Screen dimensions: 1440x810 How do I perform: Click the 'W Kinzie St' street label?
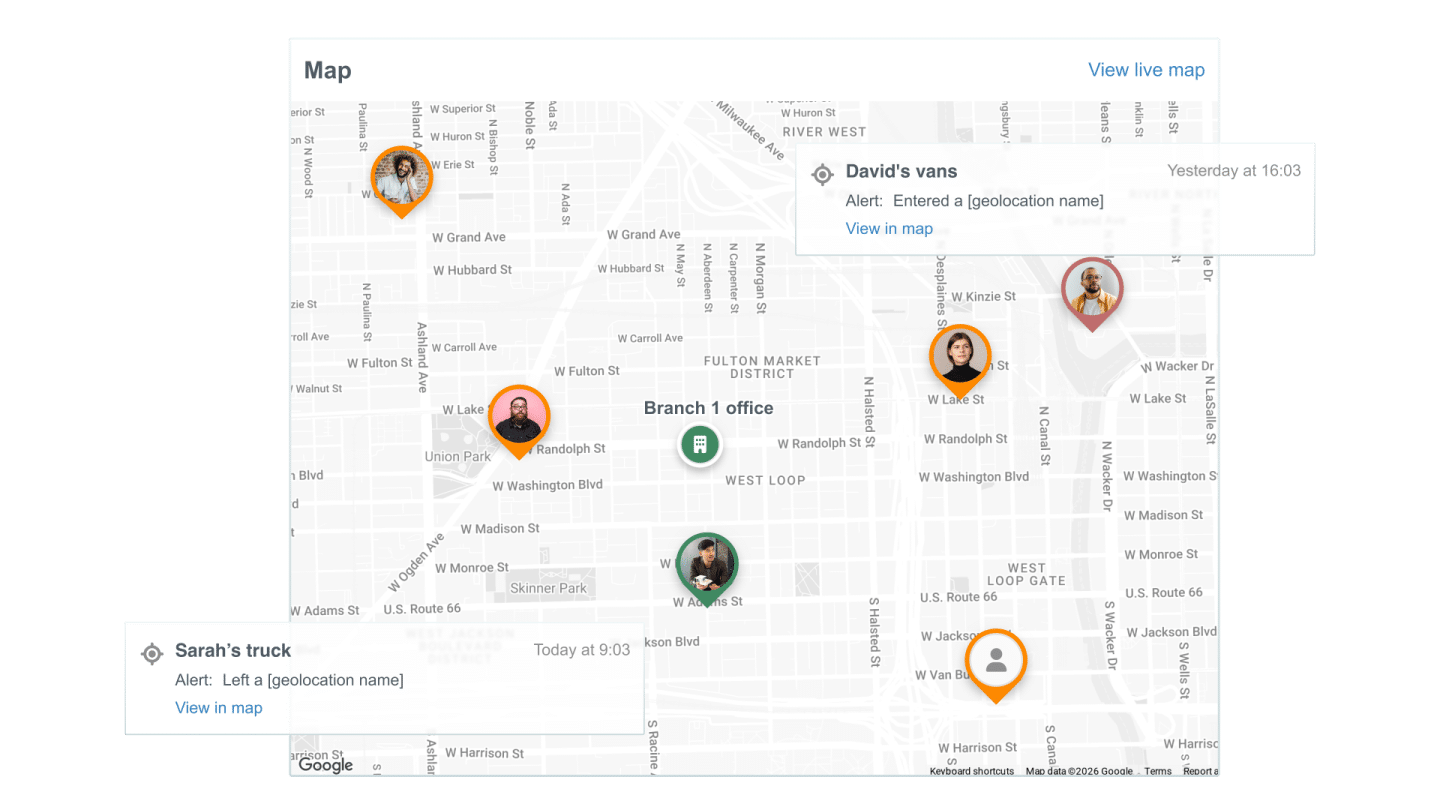coord(983,297)
